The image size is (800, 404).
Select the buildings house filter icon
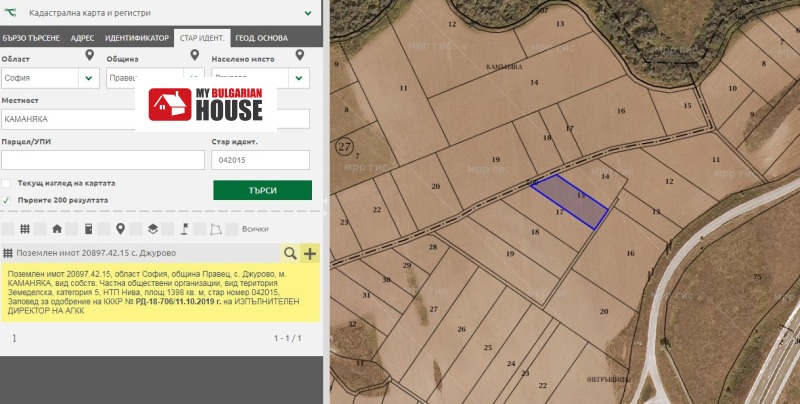pyautogui.click(x=56, y=228)
